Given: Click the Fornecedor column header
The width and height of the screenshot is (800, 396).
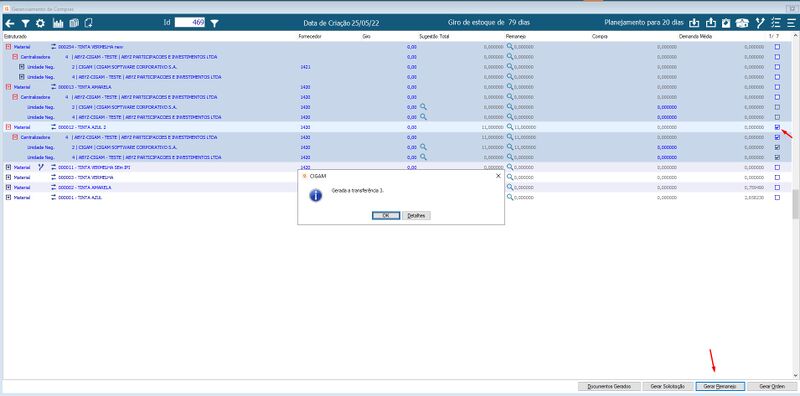Looking at the screenshot, I should coord(309,37).
